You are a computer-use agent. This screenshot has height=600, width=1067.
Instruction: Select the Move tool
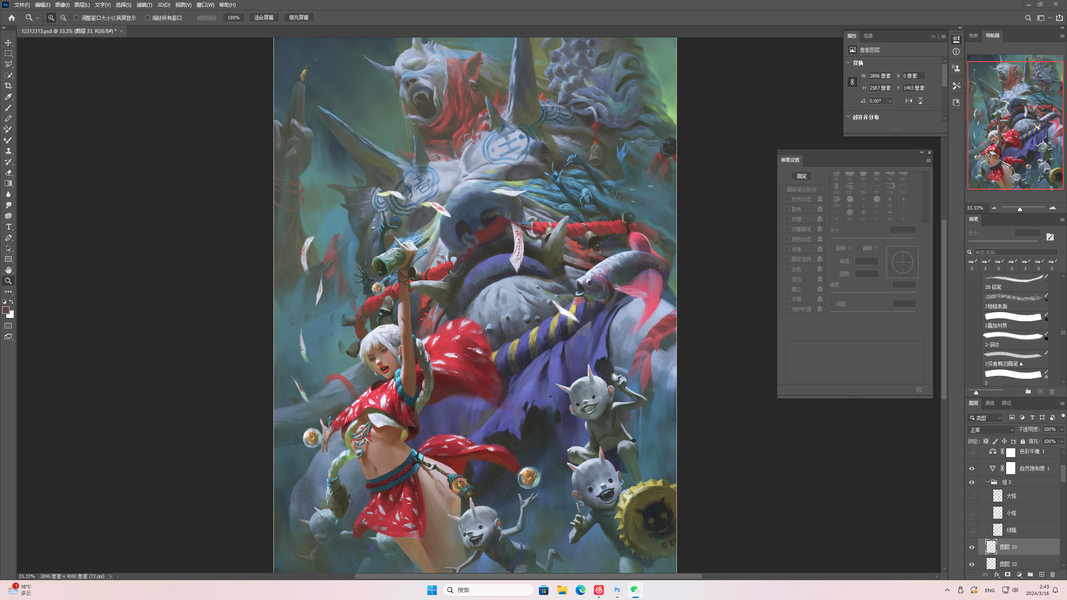tap(8, 42)
